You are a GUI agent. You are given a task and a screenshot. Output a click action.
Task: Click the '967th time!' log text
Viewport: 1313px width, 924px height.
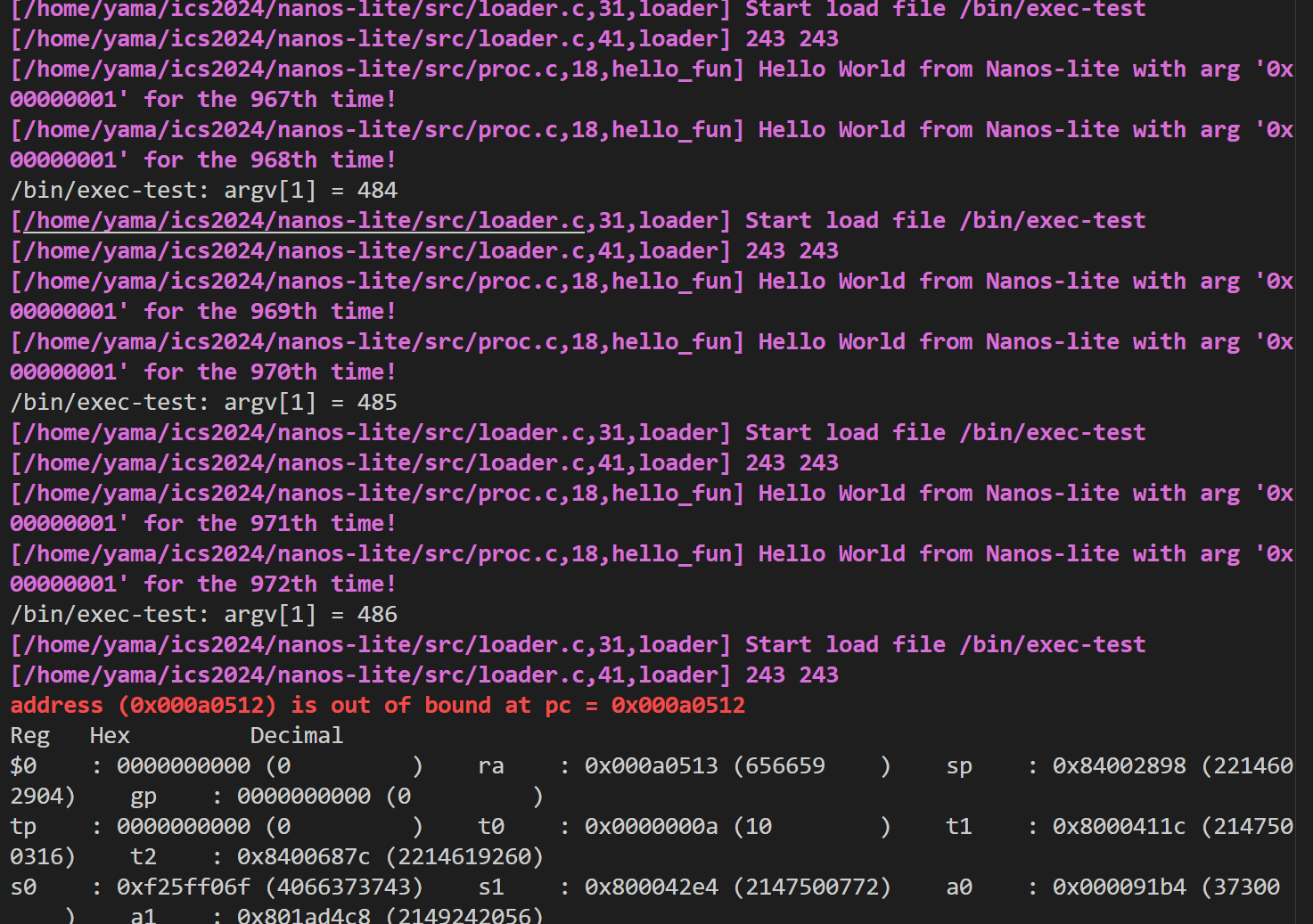323,100
